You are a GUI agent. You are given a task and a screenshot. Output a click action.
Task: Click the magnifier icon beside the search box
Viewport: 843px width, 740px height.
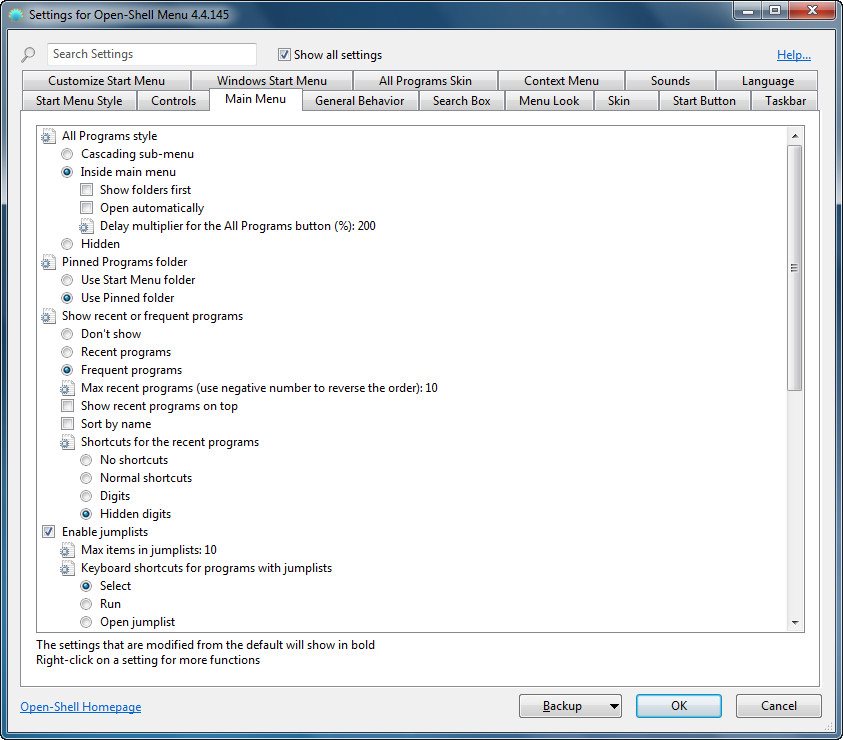[29, 55]
